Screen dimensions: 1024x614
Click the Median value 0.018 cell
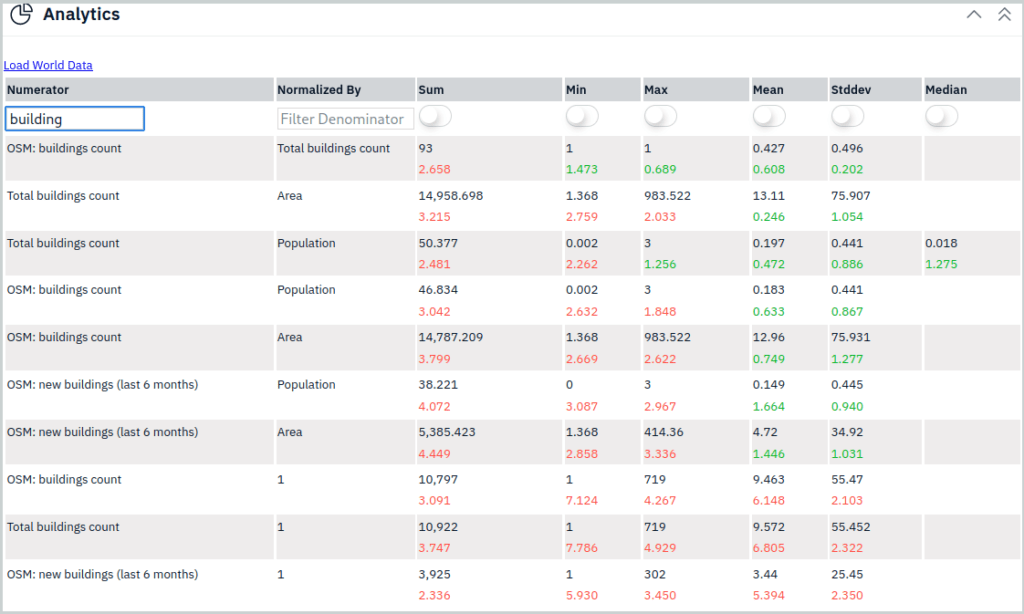(x=942, y=243)
